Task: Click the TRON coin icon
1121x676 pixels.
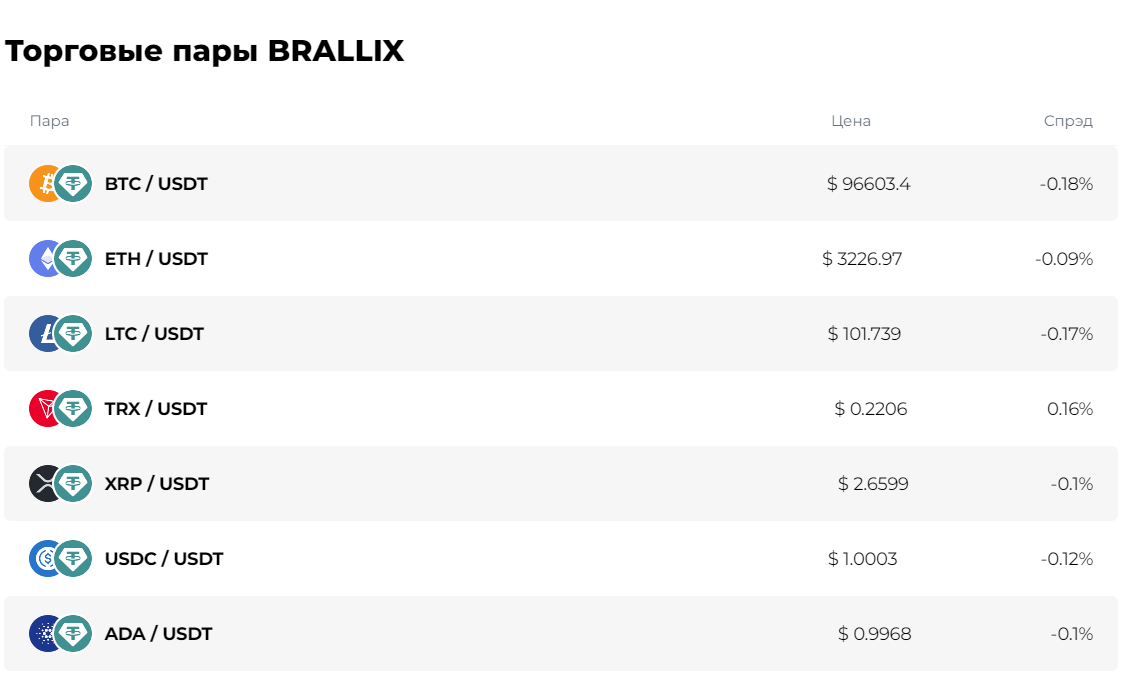Action: pyautogui.click(x=41, y=409)
